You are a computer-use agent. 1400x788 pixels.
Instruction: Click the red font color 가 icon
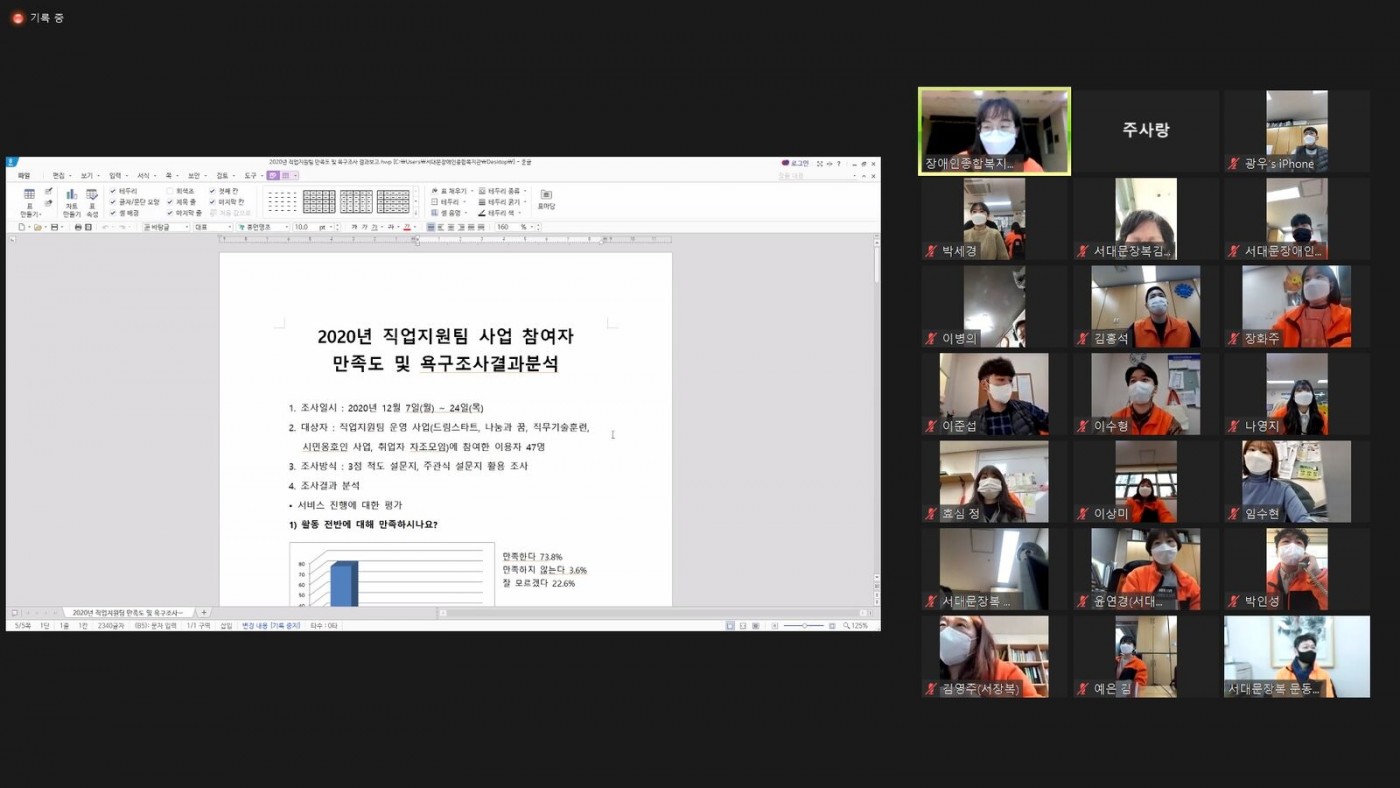tap(407, 227)
